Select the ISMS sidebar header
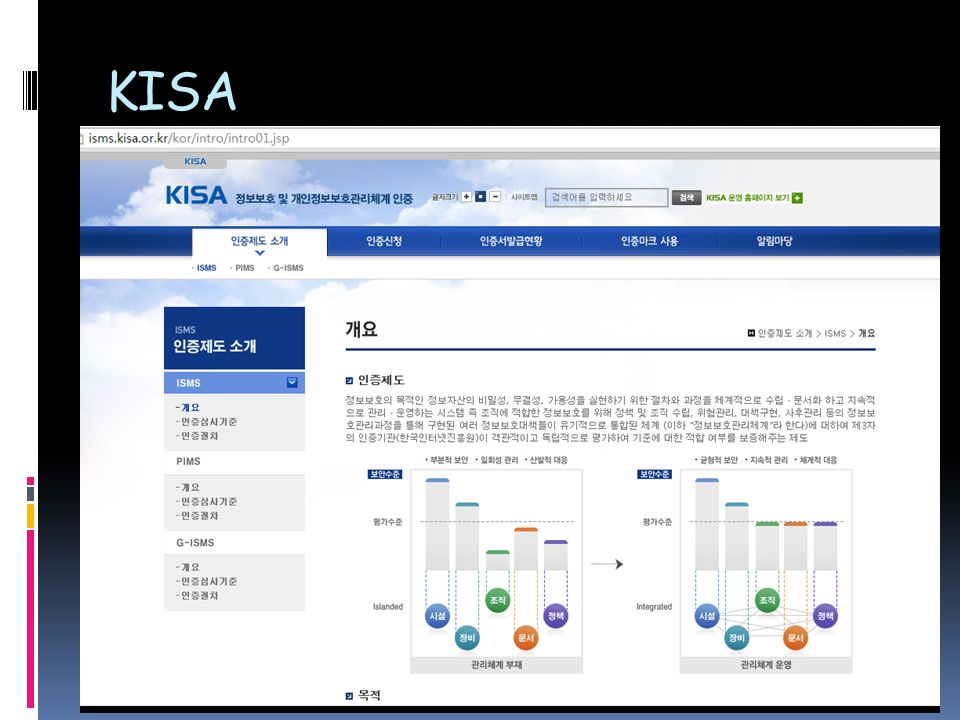 pos(234,383)
